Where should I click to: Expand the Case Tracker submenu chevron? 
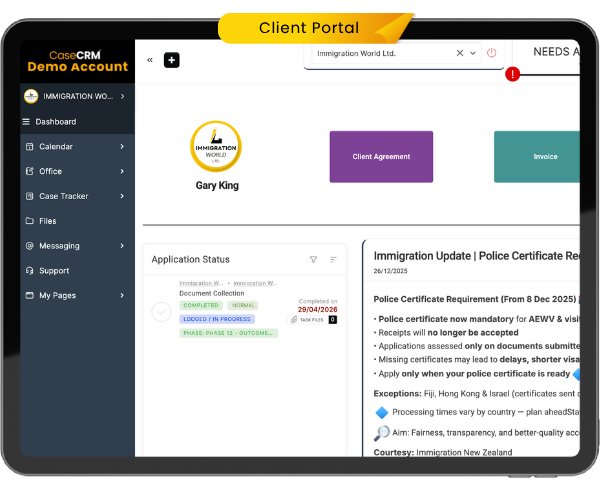tap(122, 196)
